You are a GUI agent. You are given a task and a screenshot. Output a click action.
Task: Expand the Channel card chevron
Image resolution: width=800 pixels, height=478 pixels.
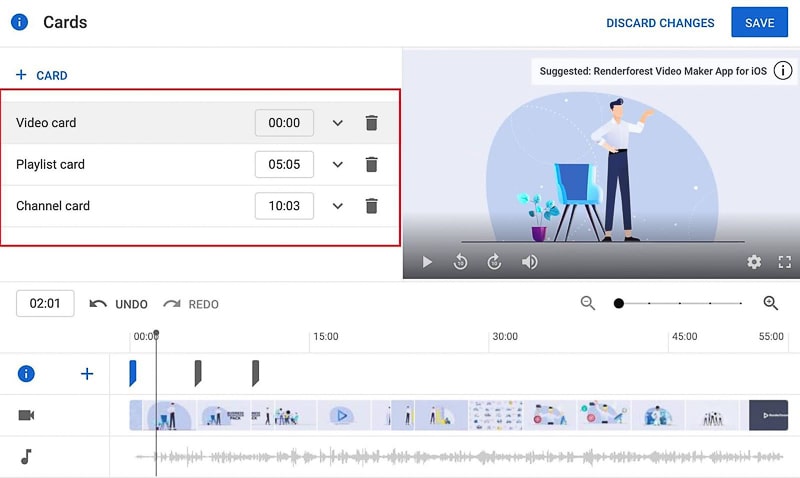point(337,206)
